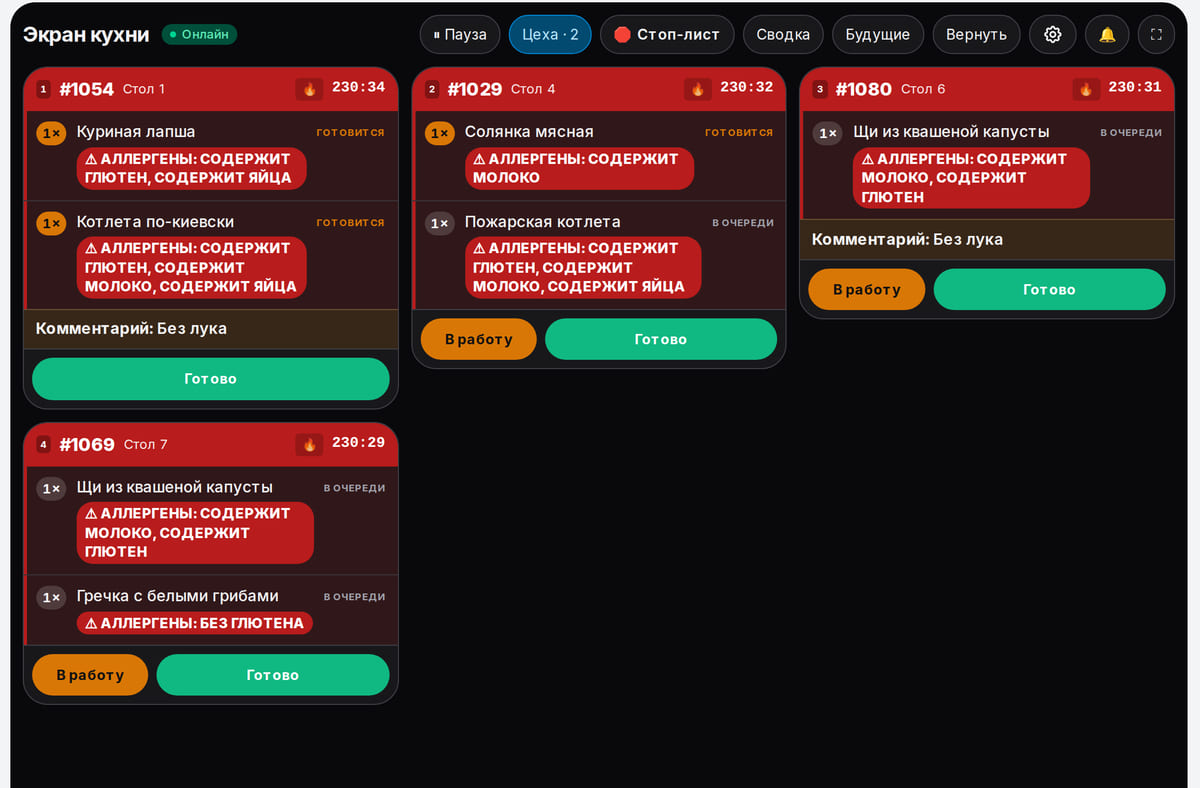
Task: Toggle fullscreen mode icon
Action: pyautogui.click(x=1156, y=34)
